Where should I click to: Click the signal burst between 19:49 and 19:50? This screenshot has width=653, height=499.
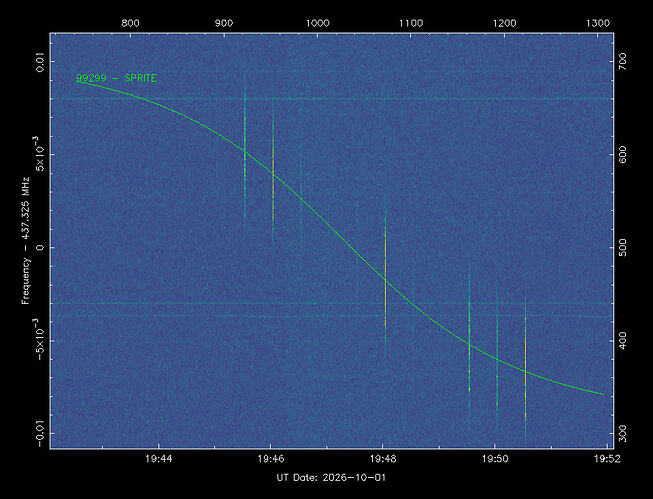point(469,348)
